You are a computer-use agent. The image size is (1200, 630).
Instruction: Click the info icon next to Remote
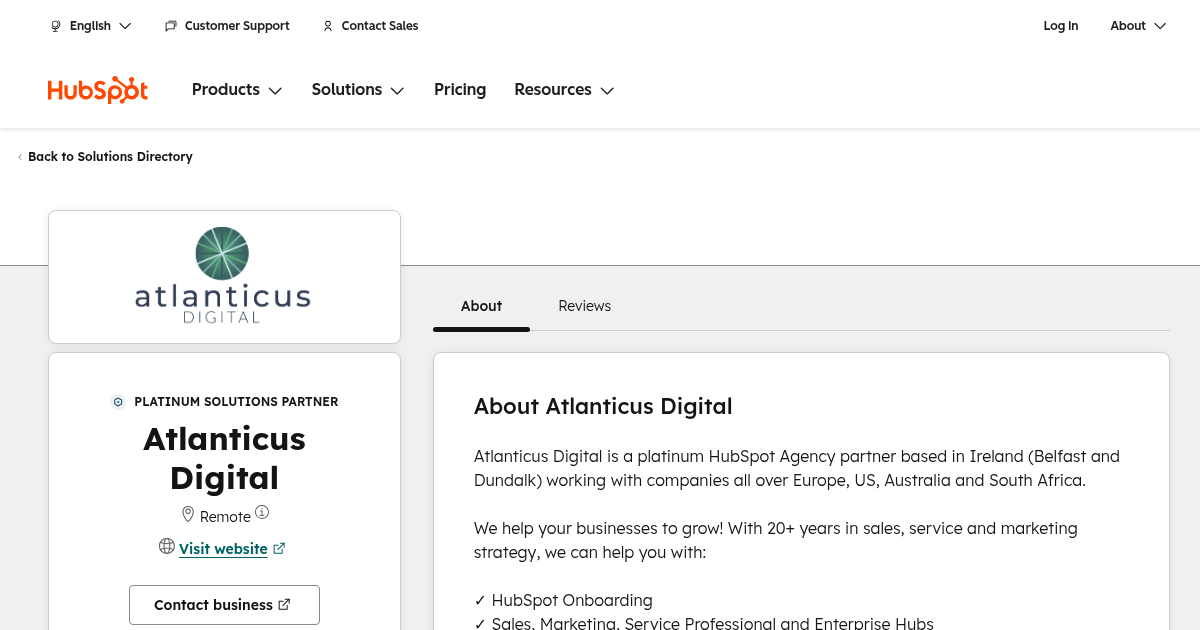coord(262,512)
